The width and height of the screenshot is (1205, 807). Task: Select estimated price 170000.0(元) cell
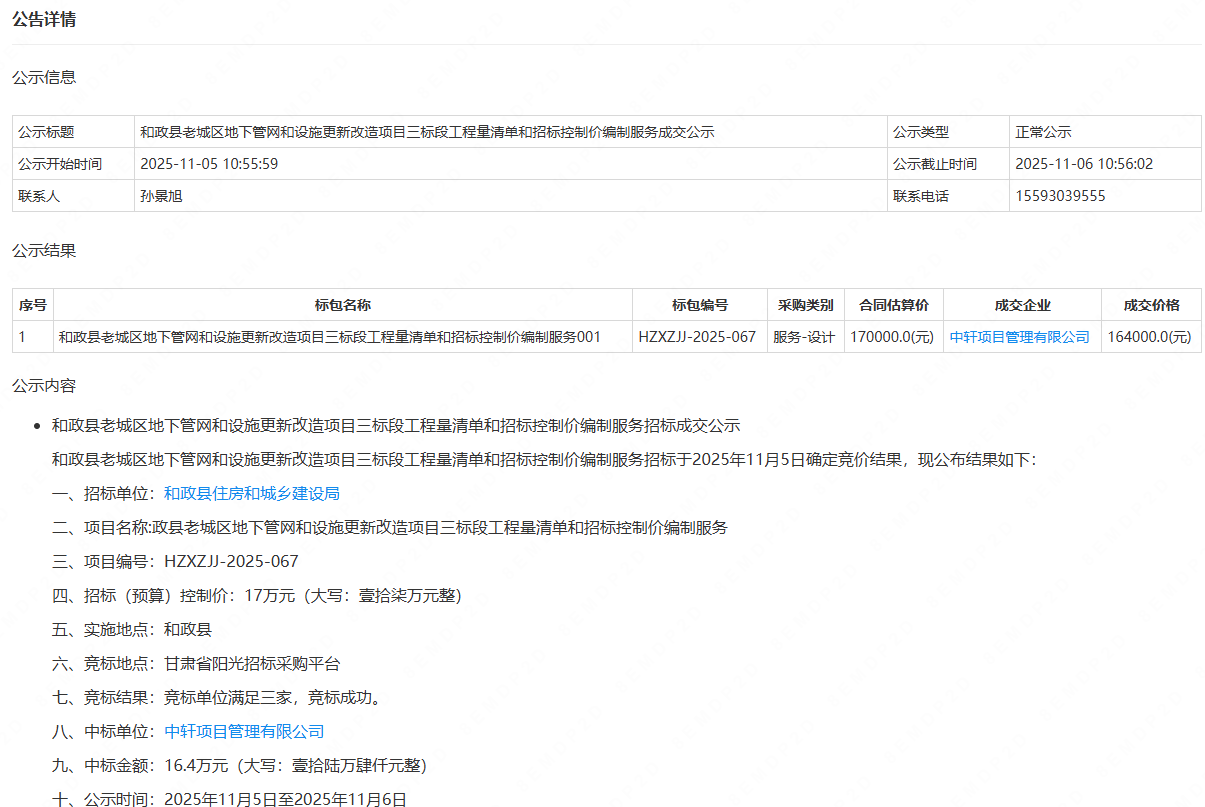click(x=892, y=337)
